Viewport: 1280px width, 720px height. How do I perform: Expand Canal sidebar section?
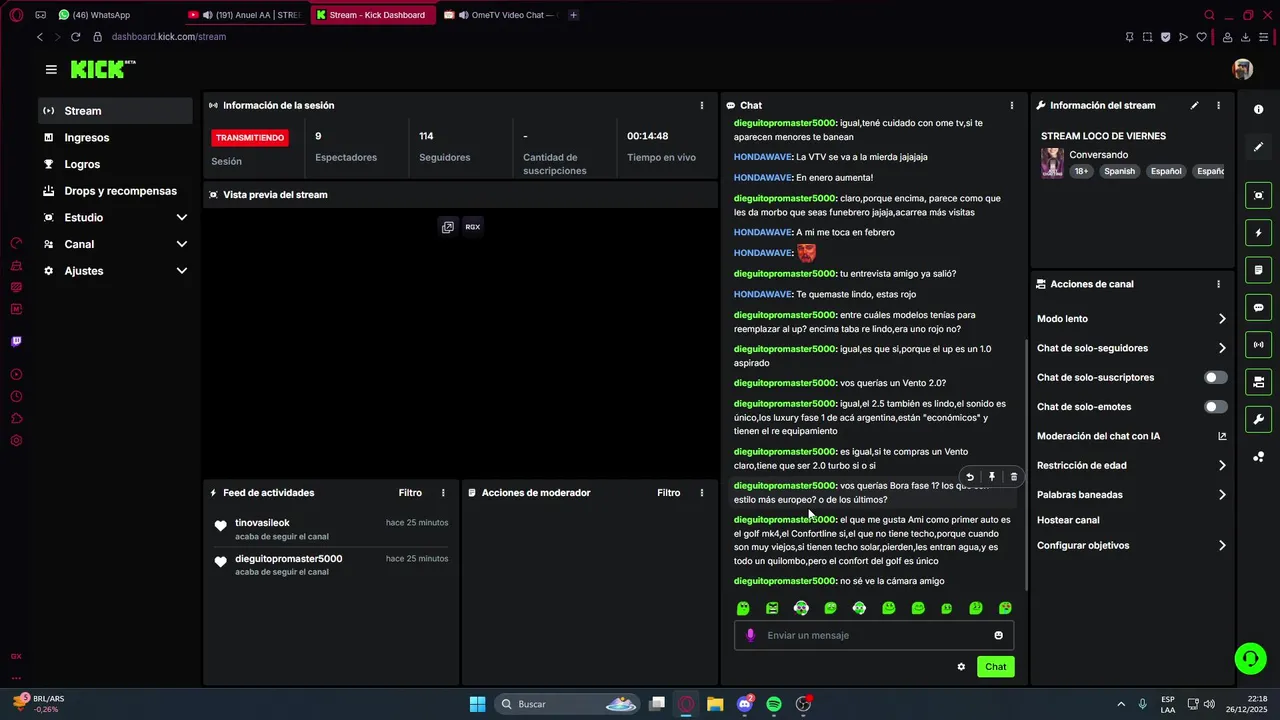181,244
